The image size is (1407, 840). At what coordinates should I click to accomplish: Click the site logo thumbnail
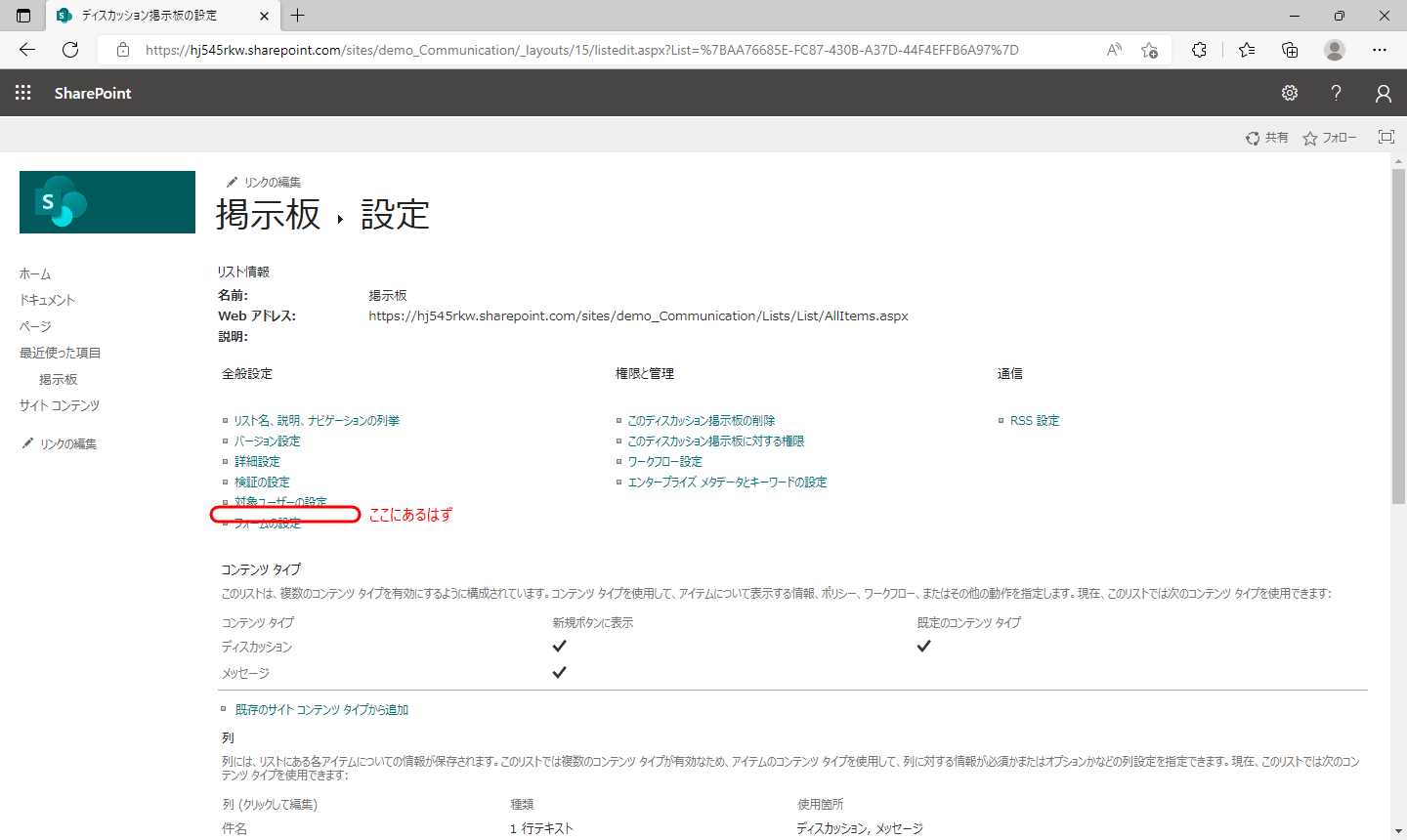(107, 202)
